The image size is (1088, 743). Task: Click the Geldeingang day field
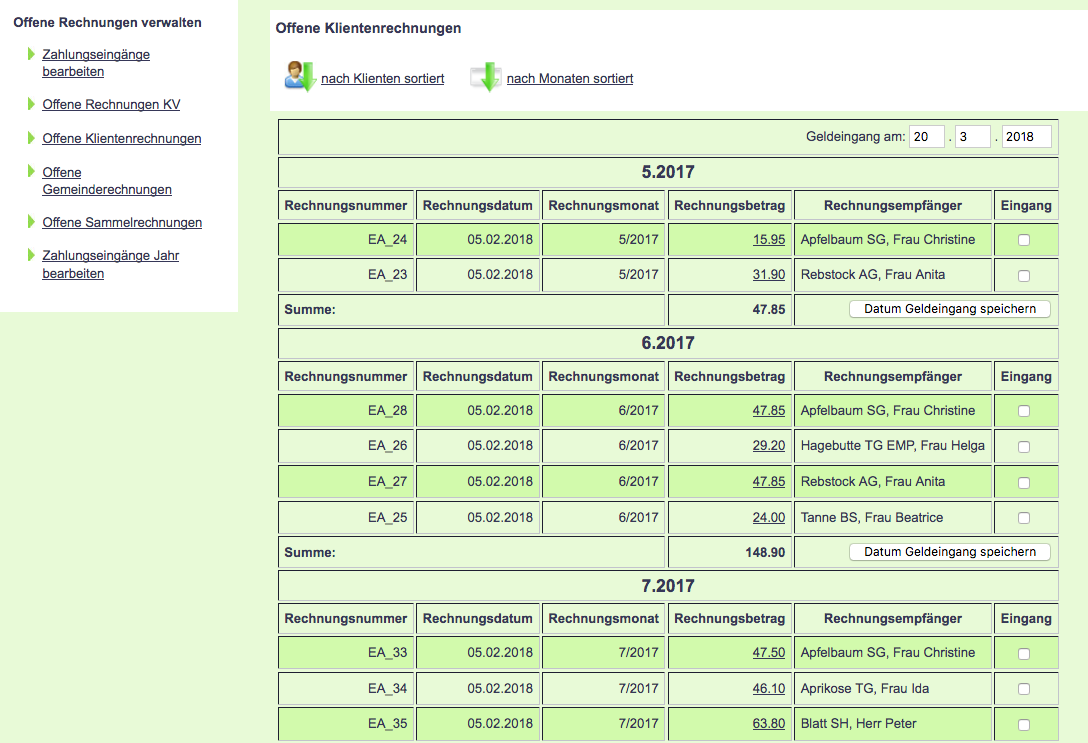[x=927, y=137]
